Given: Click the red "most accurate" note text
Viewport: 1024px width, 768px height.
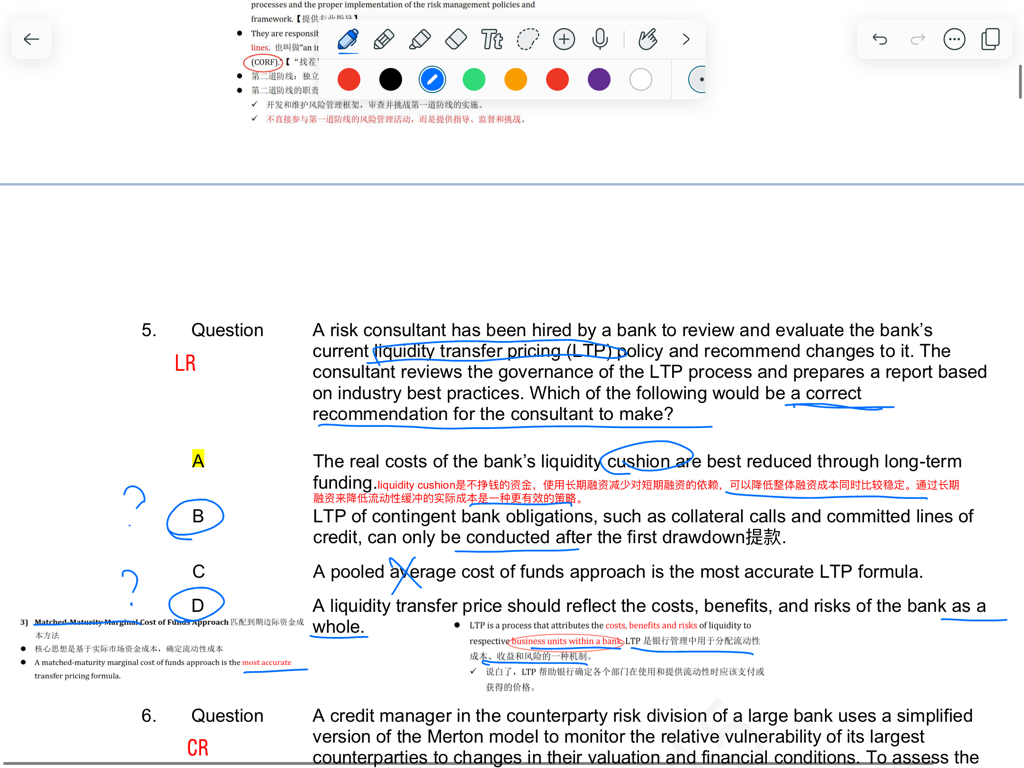Looking at the screenshot, I should (266, 662).
